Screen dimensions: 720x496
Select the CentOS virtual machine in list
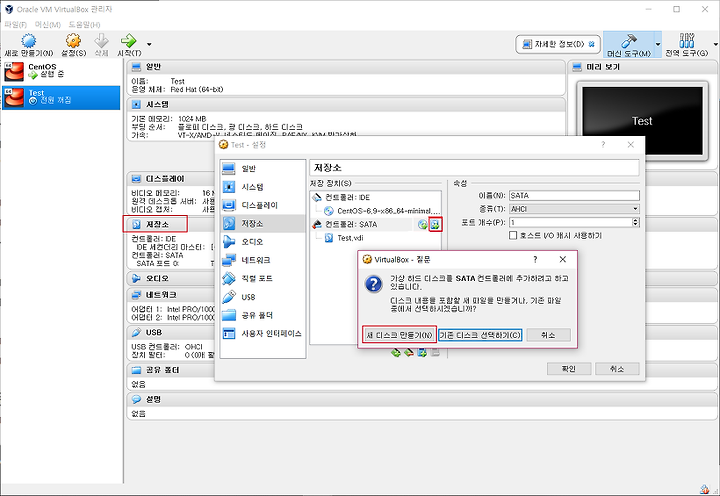(61, 72)
